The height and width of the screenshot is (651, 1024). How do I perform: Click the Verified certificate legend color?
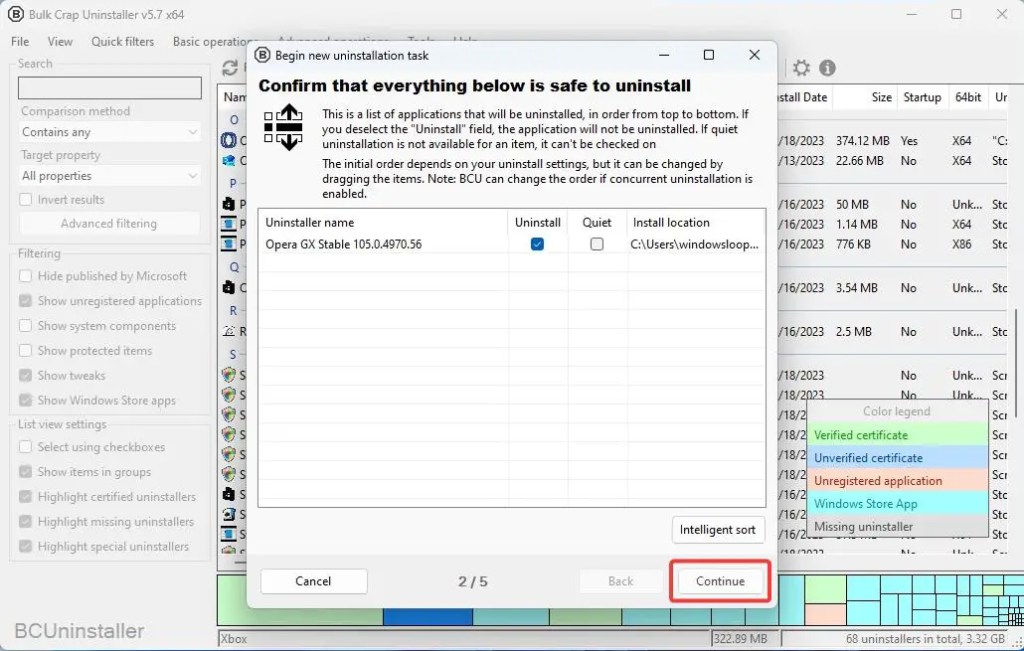click(x=897, y=435)
